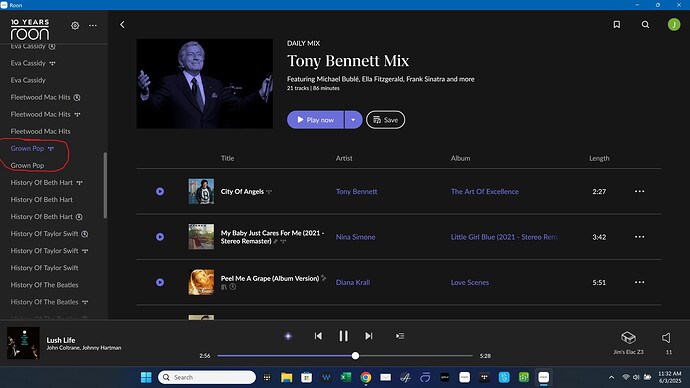The width and height of the screenshot is (690, 388).
Task: Go back with the left arrow
Action: pyautogui.click(x=122, y=25)
